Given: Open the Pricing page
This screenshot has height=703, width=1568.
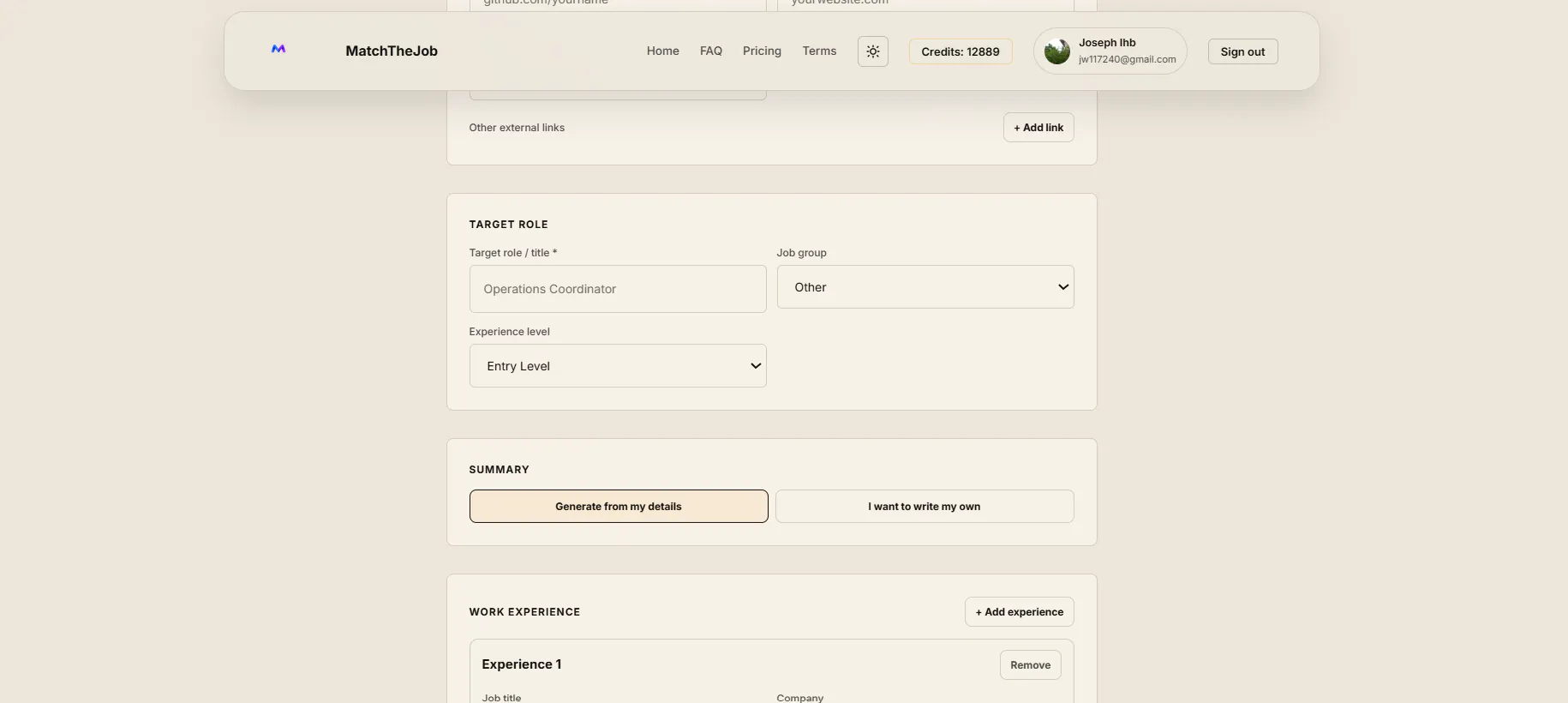Looking at the screenshot, I should pyautogui.click(x=762, y=51).
